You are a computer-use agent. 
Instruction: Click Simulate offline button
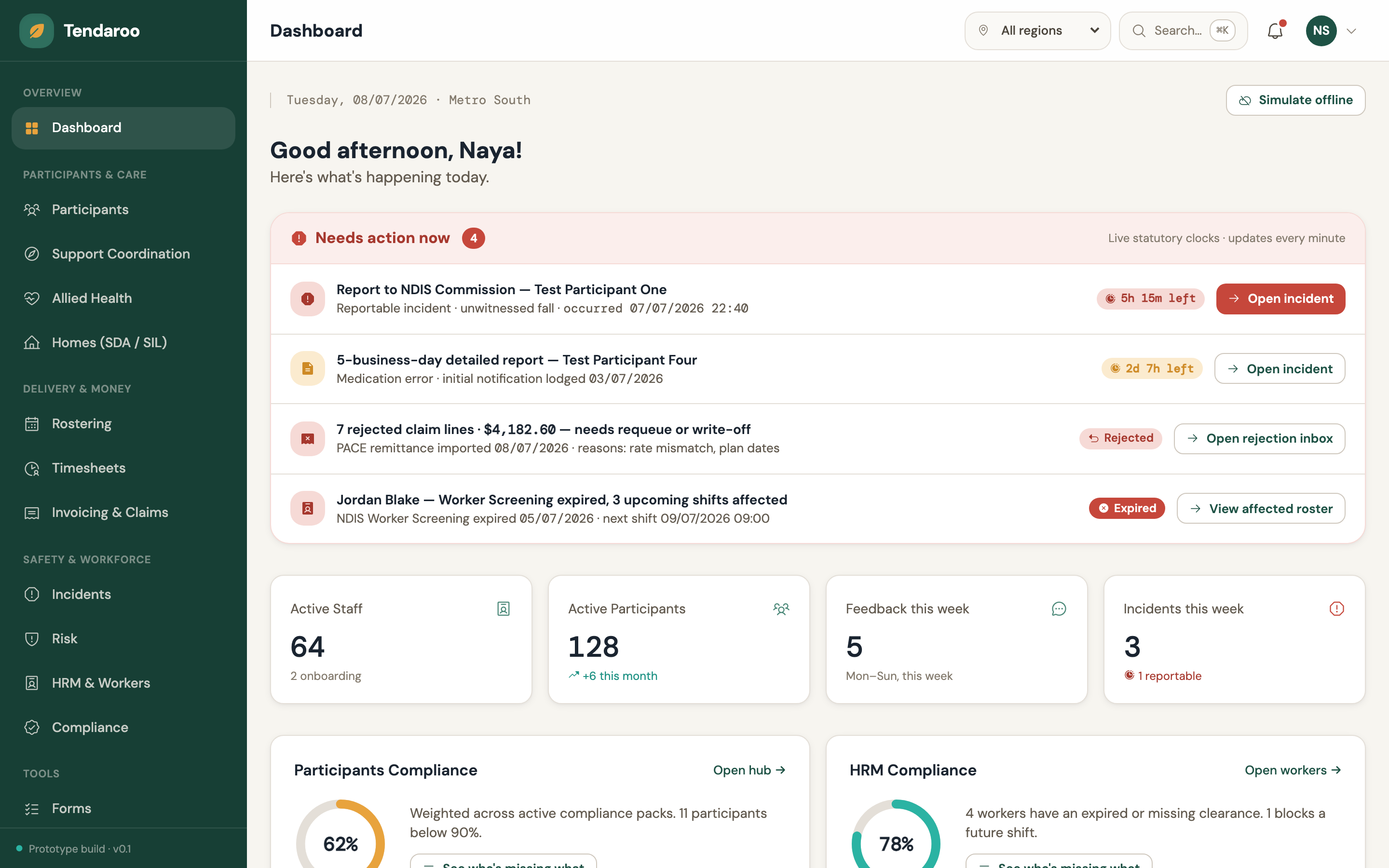1295,100
